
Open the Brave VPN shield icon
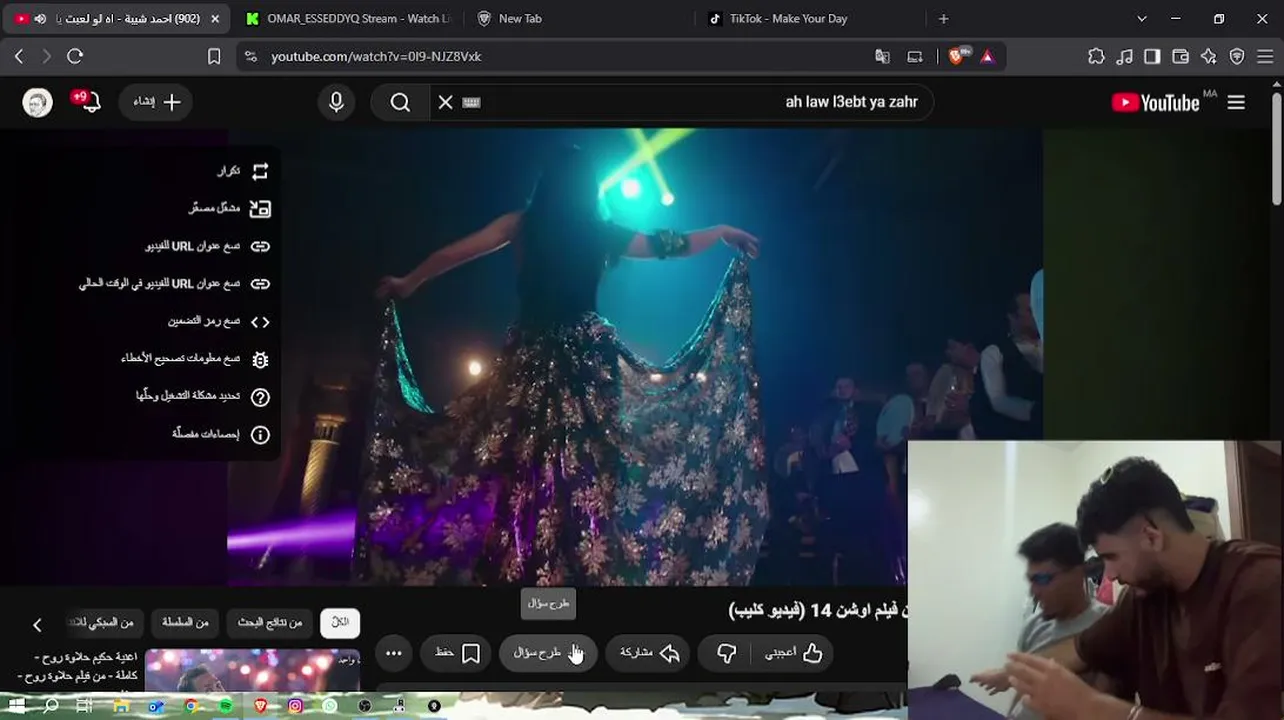point(1237,57)
